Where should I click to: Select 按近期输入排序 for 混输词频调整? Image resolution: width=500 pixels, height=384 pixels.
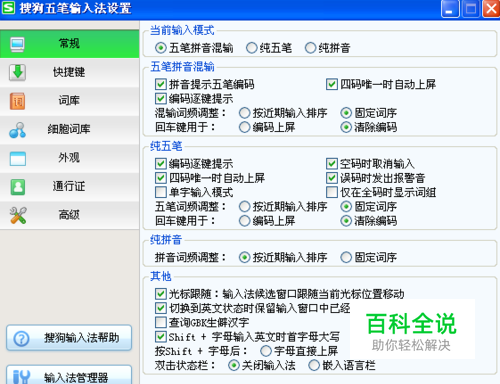(244, 113)
